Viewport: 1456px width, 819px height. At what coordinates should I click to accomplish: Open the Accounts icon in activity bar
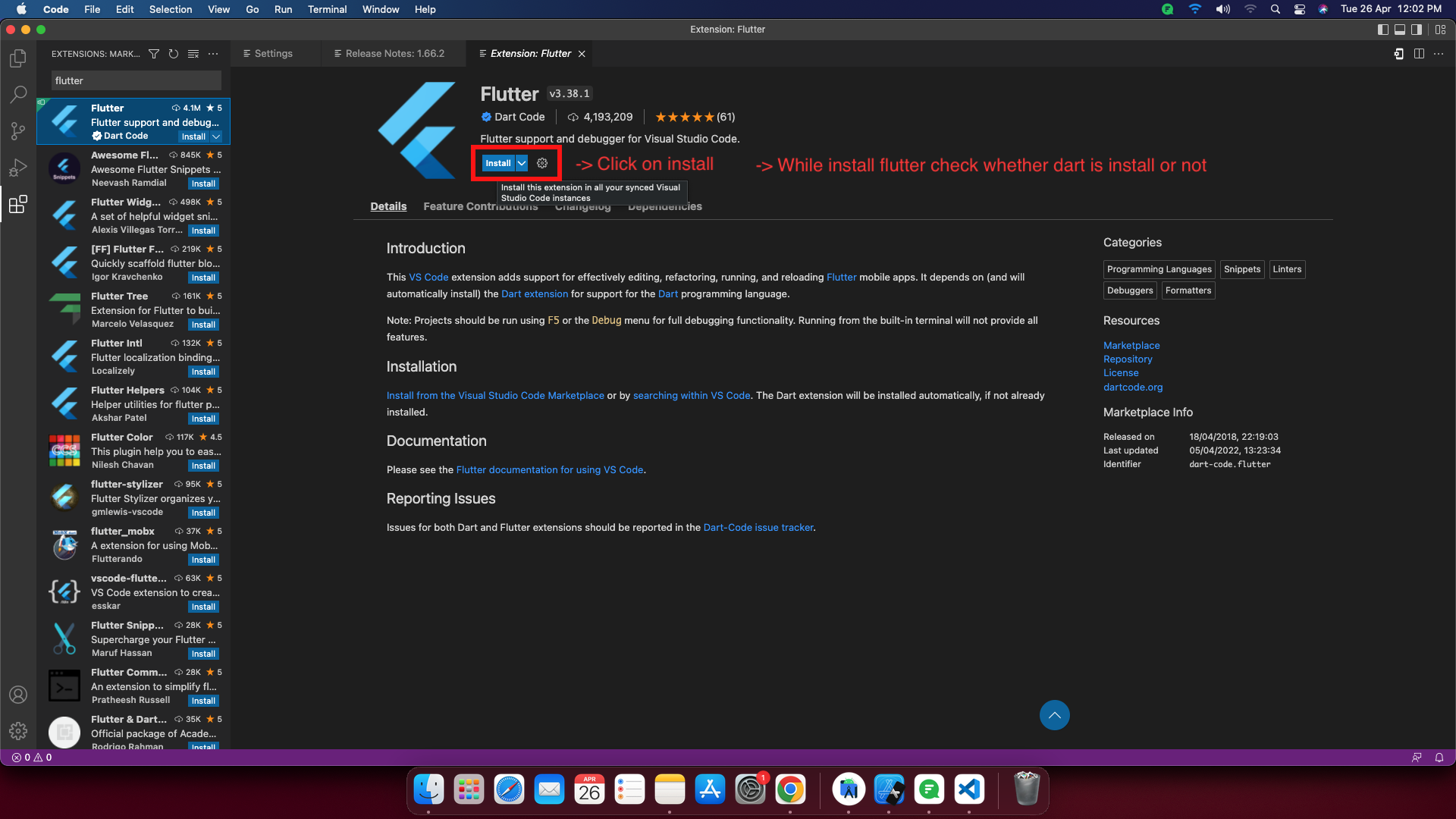18,695
